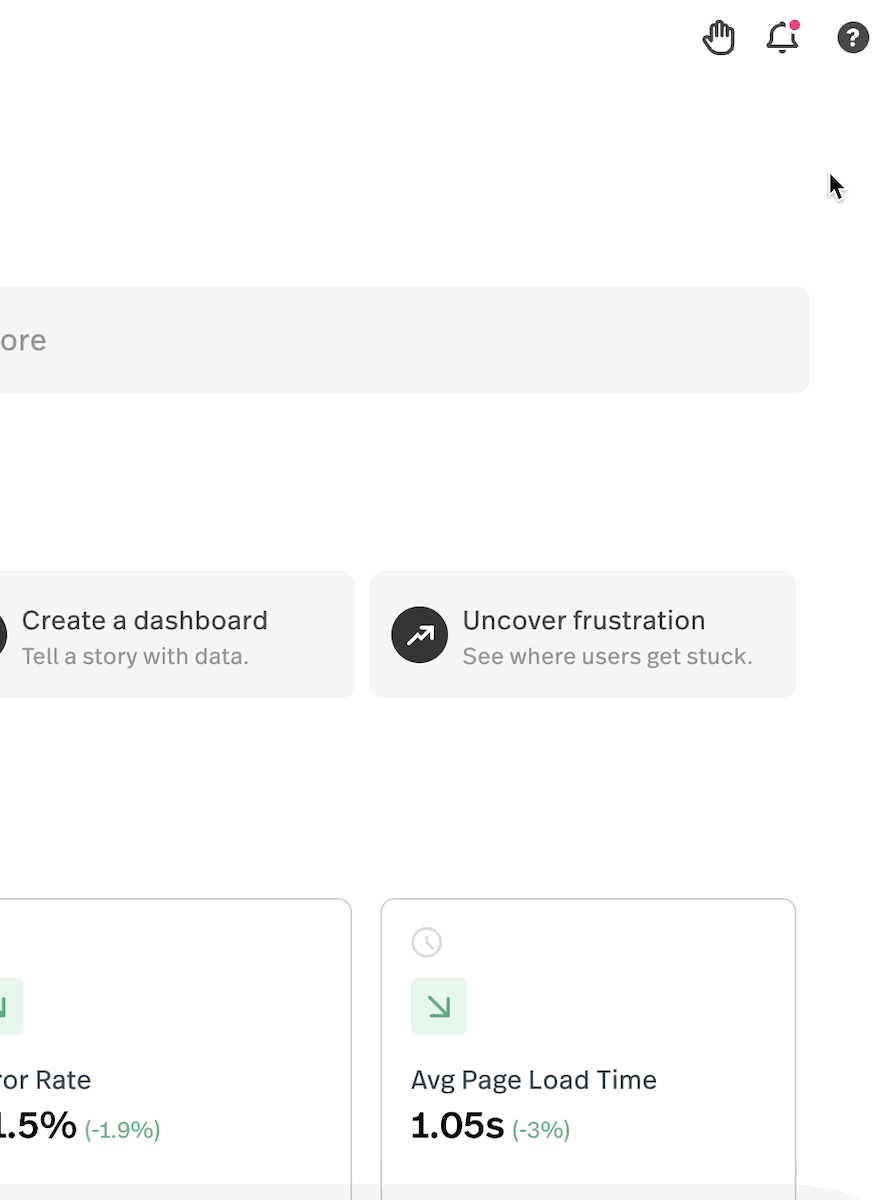
Task: Click the raised hand icon in header
Action: click(718, 39)
